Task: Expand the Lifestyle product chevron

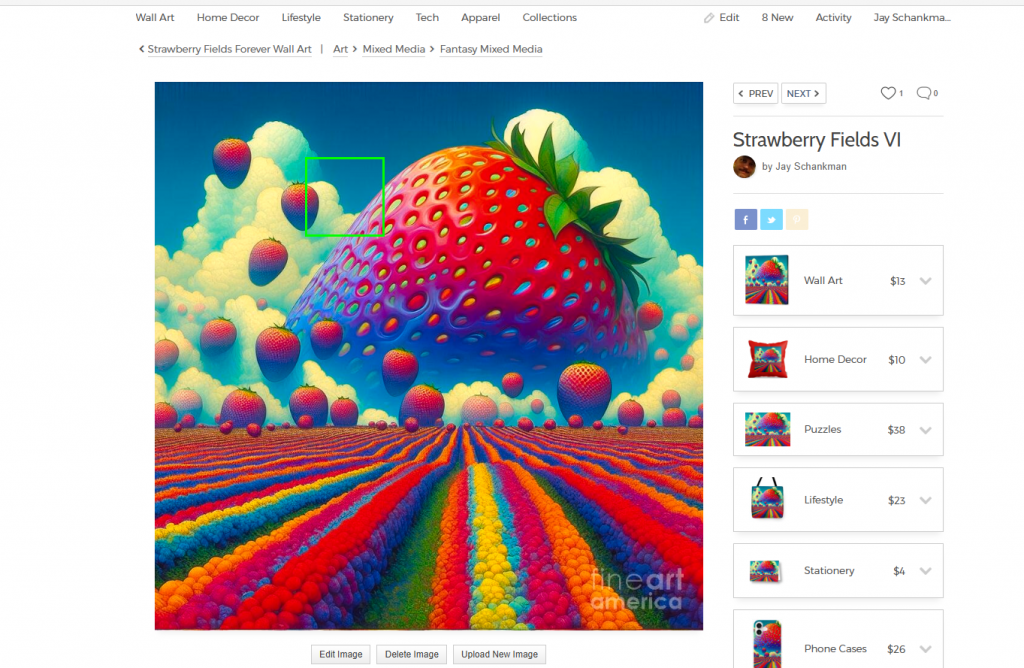Action: click(925, 500)
